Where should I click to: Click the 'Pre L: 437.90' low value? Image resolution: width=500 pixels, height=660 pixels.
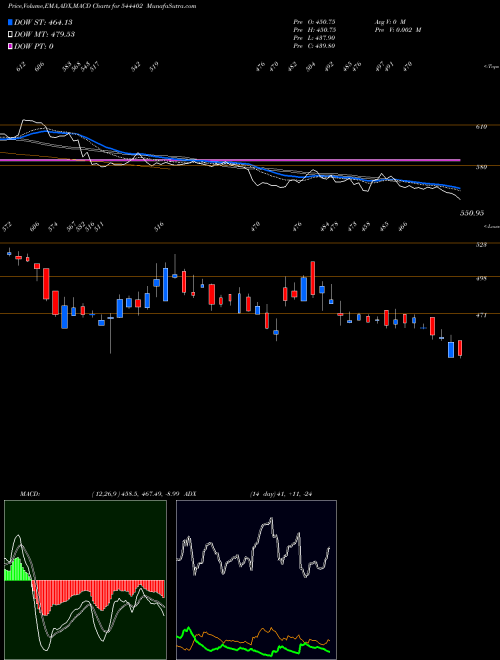point(314,38)
